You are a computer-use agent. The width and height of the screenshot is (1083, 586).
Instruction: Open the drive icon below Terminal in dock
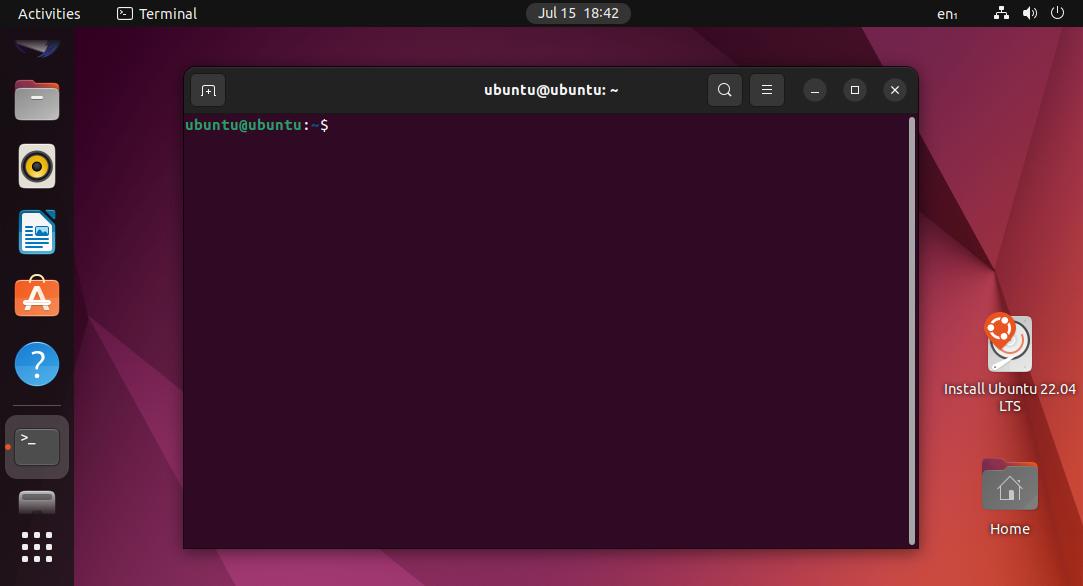37,503
